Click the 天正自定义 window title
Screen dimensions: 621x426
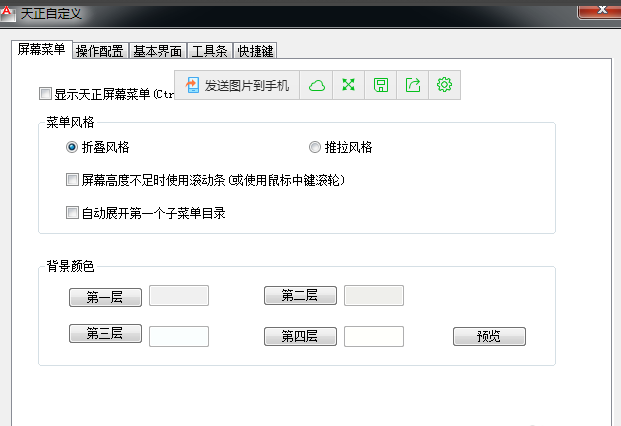[x=51, y=13]
